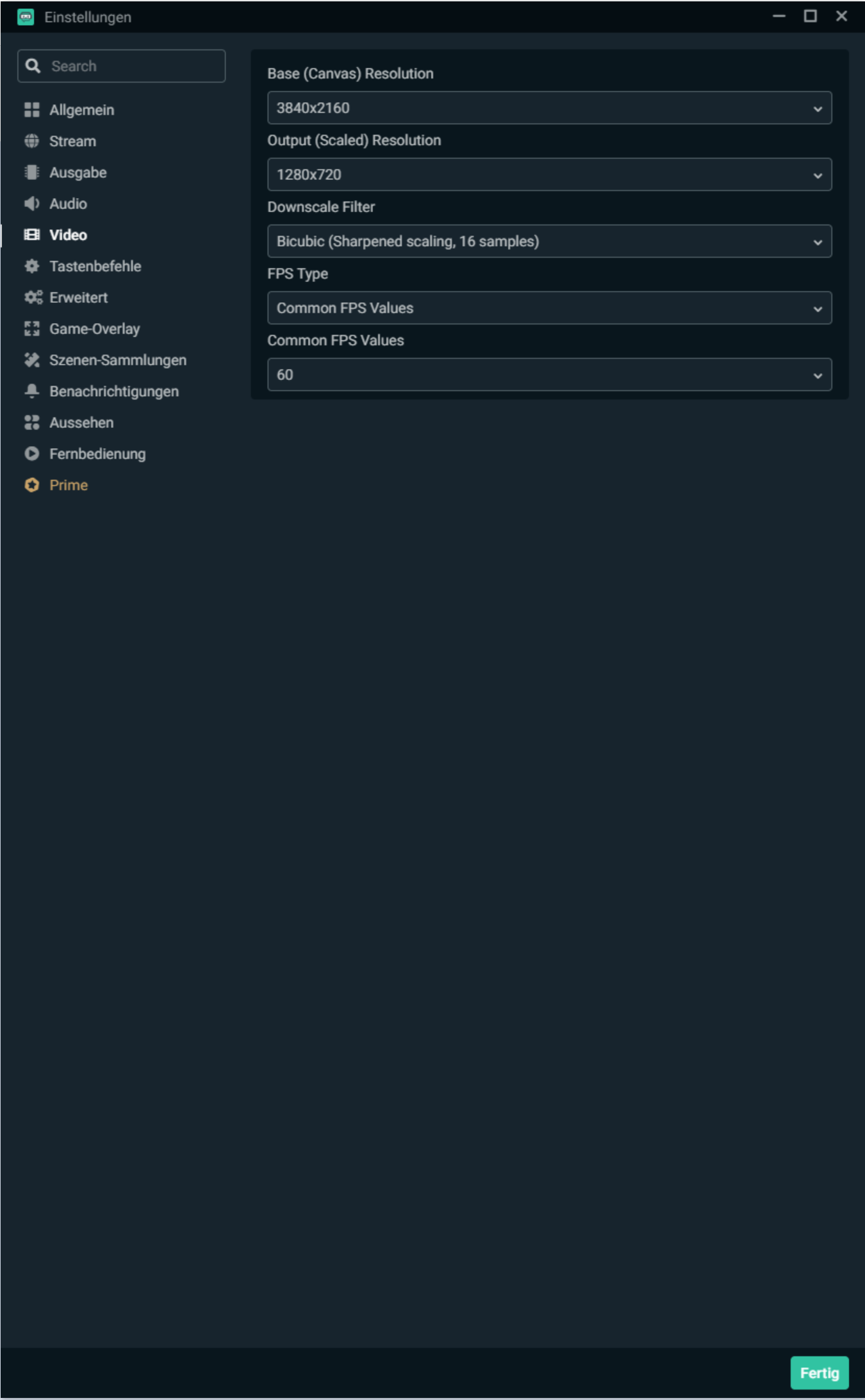Click the Erweitert gears icon
This screenshot has width=865, height=1400.
click(33, 297)
